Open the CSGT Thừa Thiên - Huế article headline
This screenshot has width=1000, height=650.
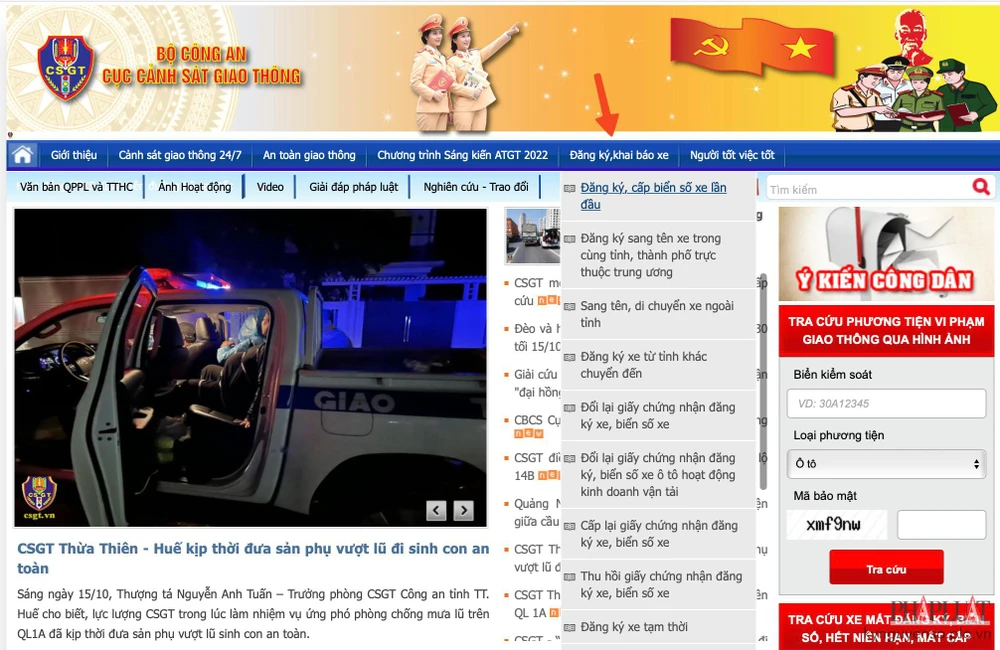253,558
